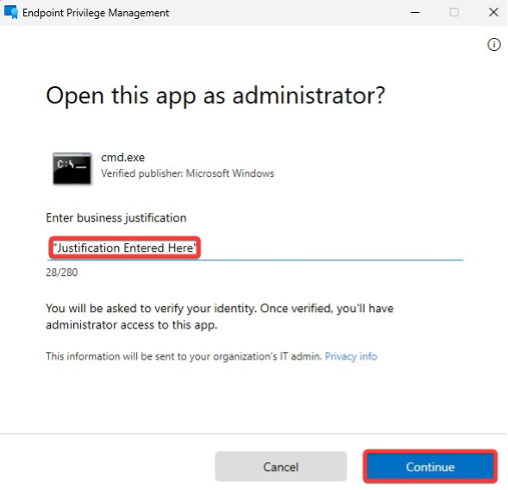Viewport: 508px width, 490px height.
Task: Click the Endpoint Privilege Management title icon
Action: (x=11, y=12)
